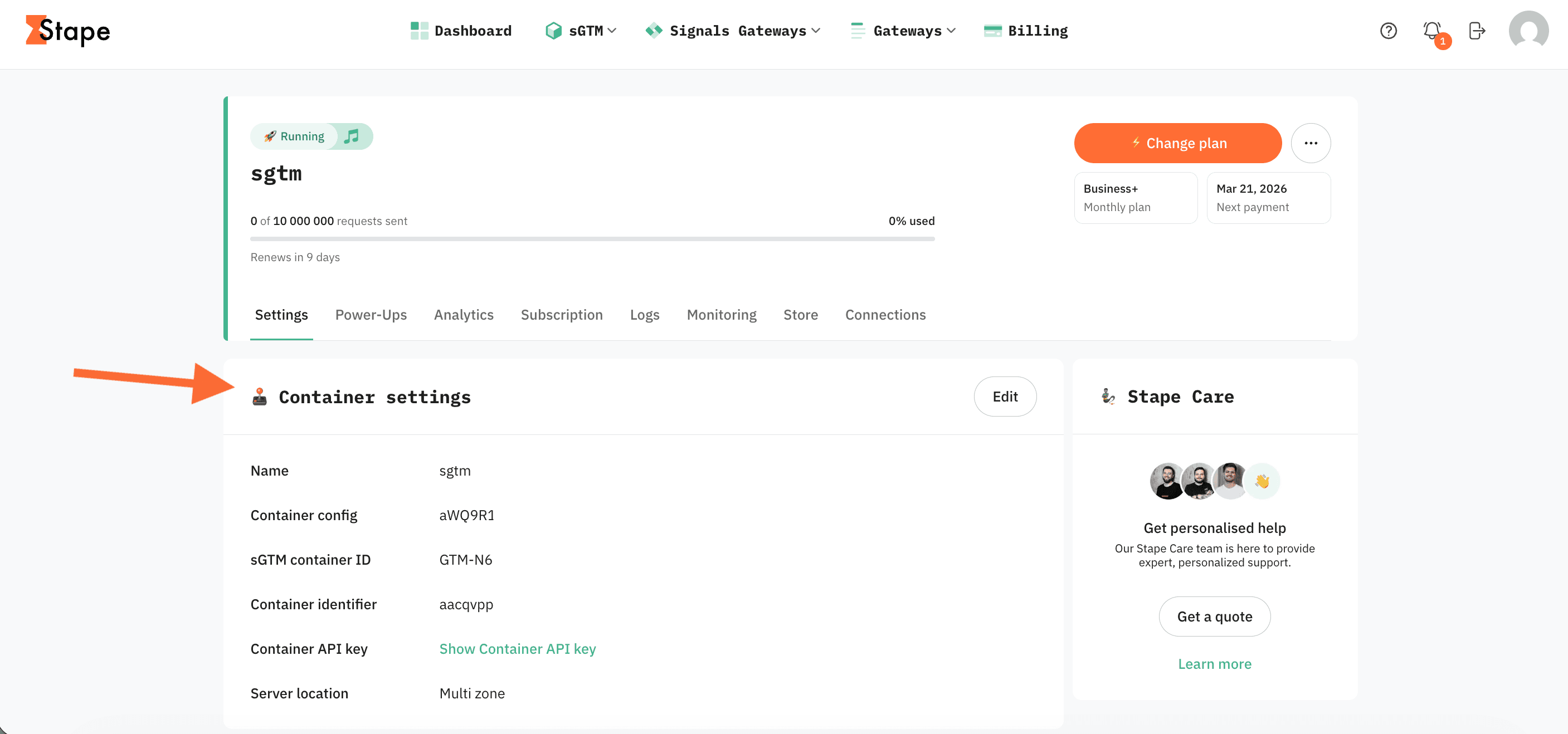Click the music note icon beside Running
This screenshot has height=734, width=1568.
351,136
